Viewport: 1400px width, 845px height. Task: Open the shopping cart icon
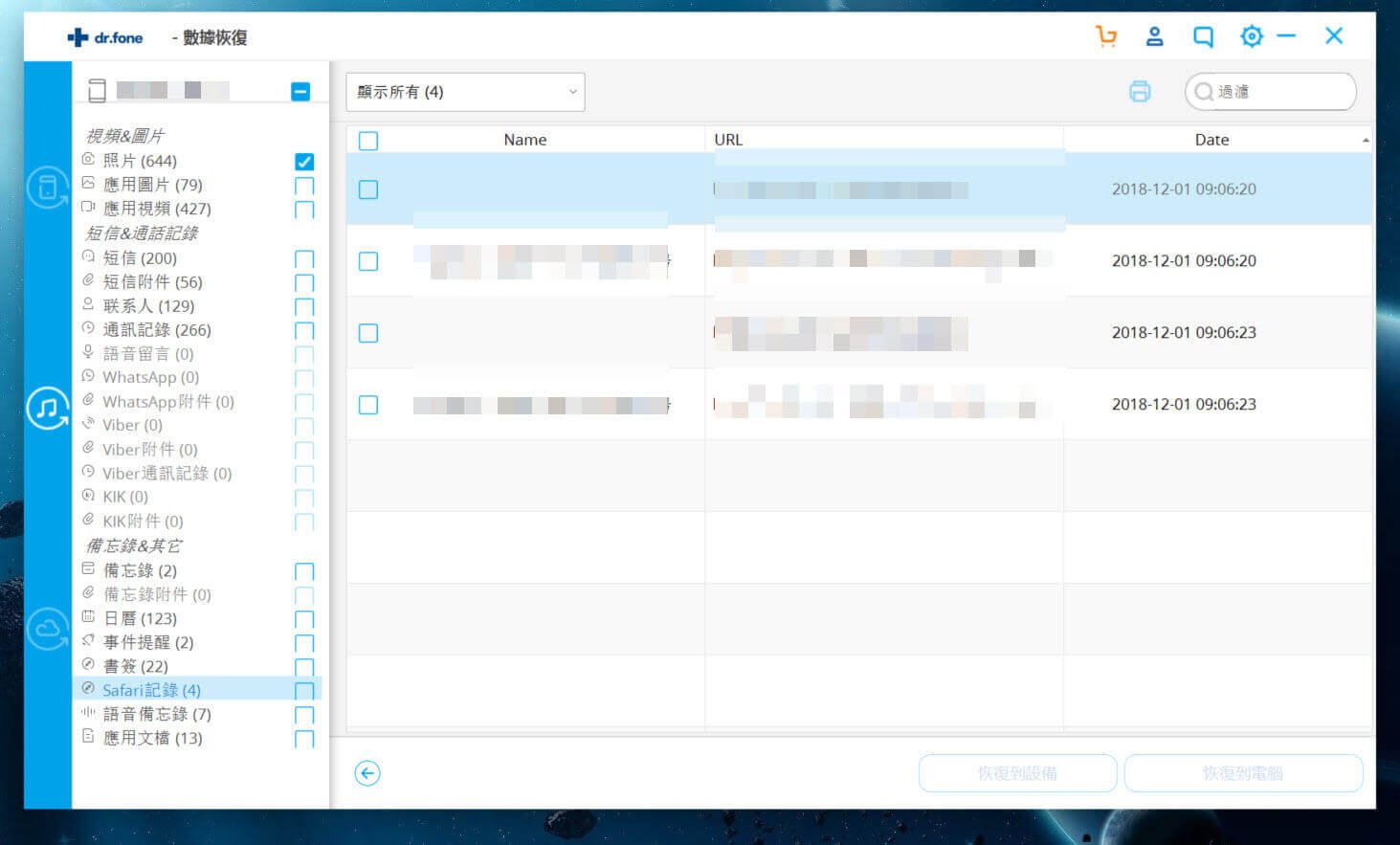[1106, 37]
